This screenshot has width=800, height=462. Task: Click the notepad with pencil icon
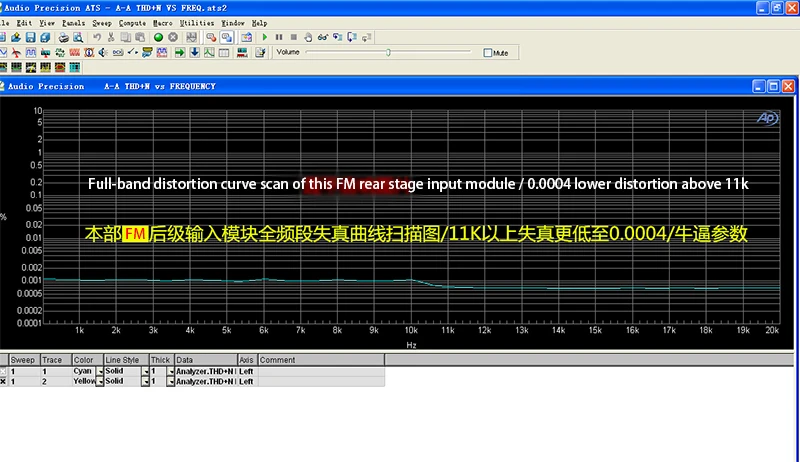[260, 53]
